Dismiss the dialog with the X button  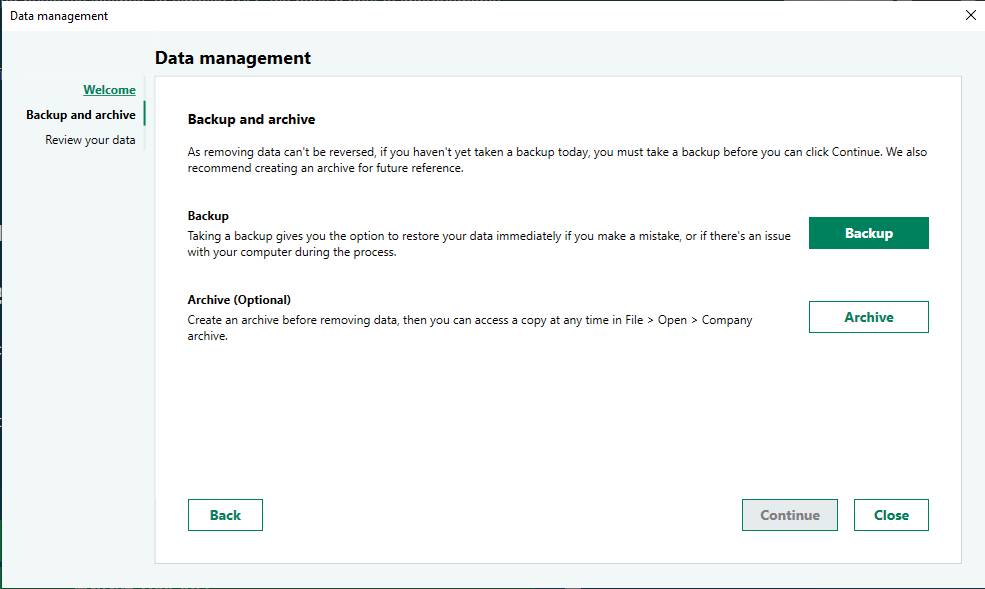tap(969, 15)
